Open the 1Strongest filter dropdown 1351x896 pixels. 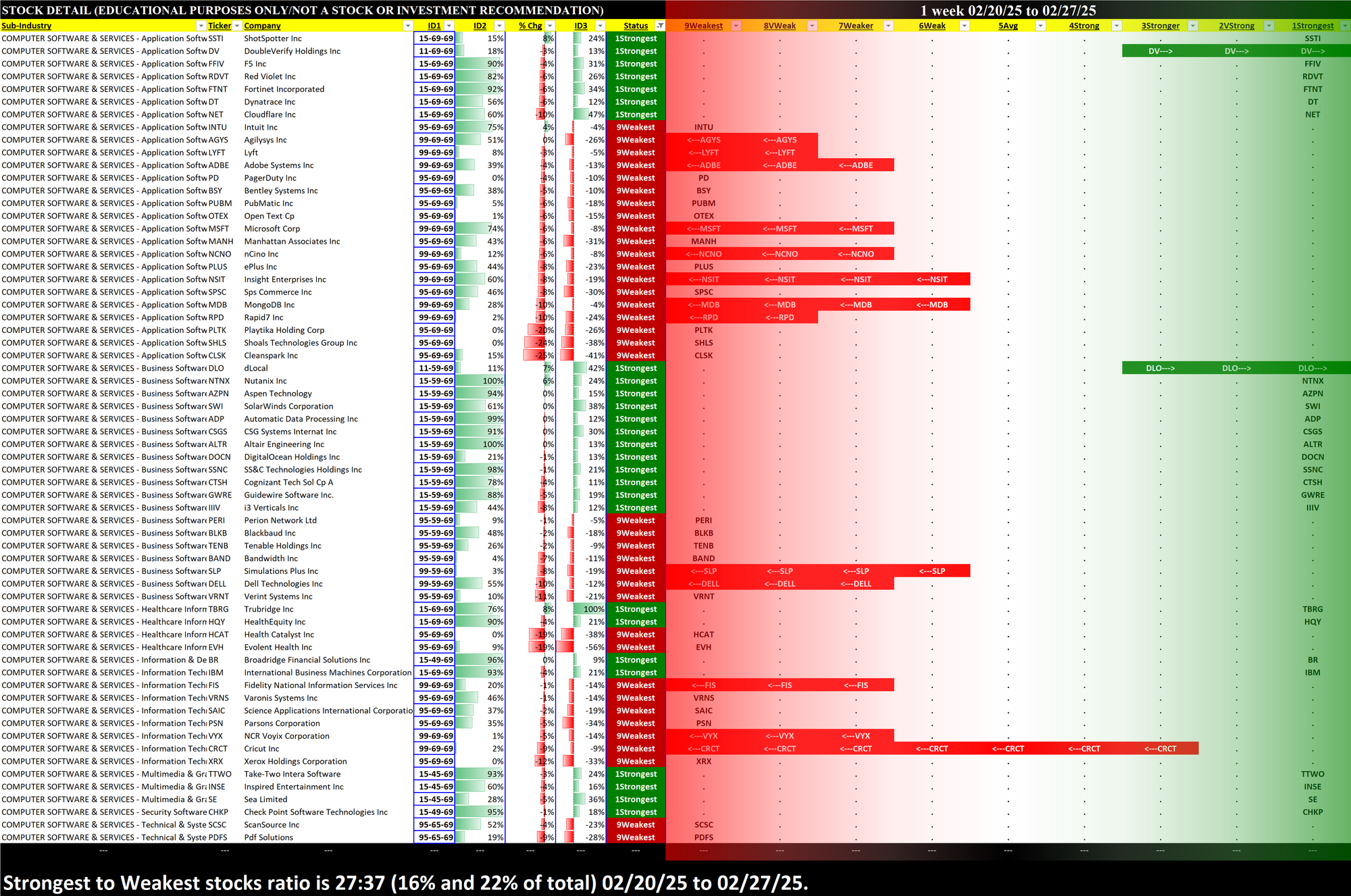[1344, 26]
